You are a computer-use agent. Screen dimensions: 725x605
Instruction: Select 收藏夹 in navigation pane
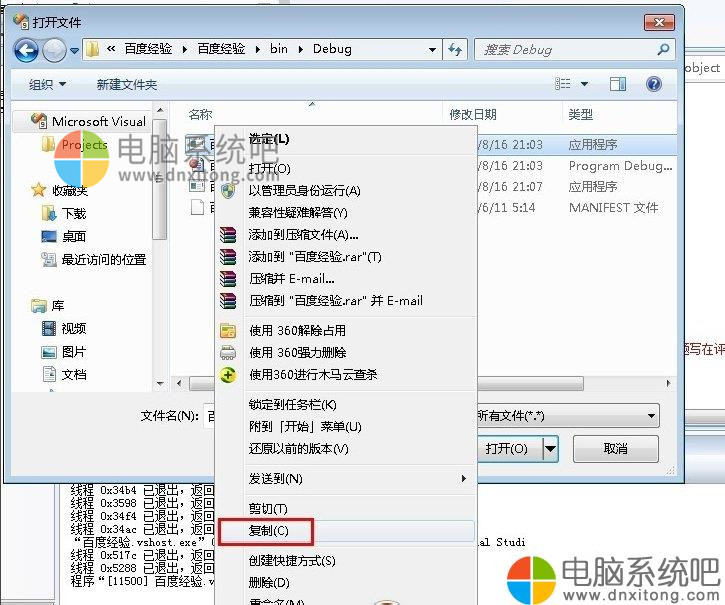[x=60, y=190]
